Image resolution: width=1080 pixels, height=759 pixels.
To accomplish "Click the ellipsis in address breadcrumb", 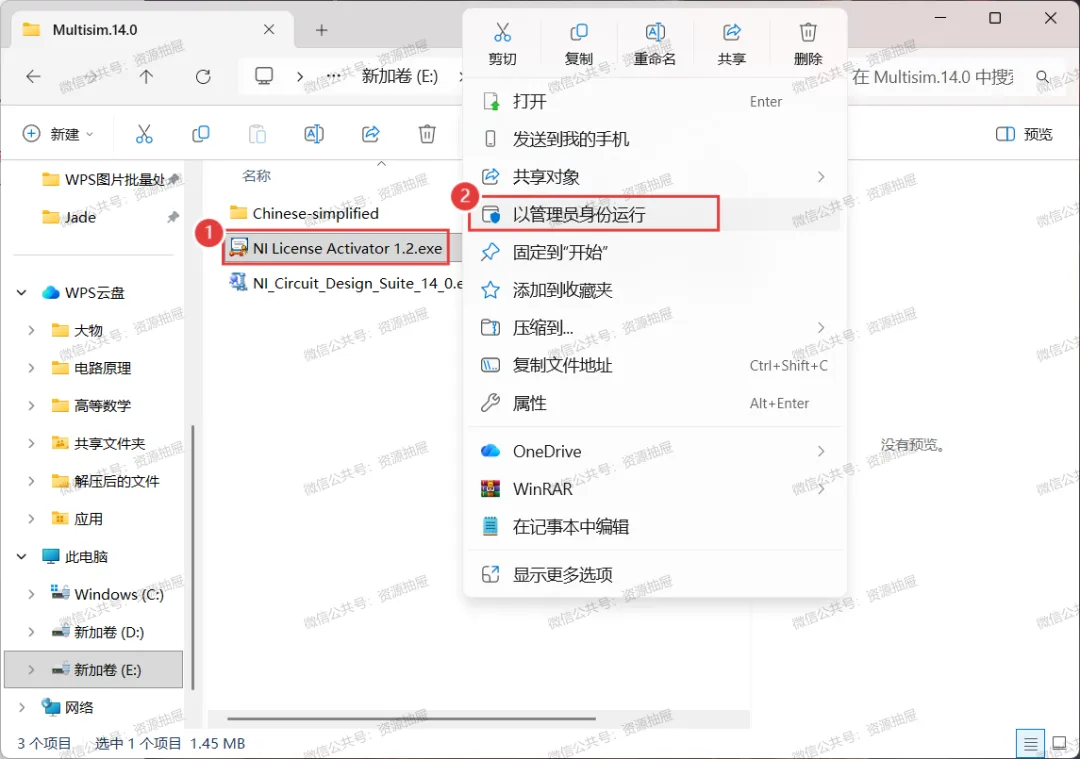I will (333, 76).
